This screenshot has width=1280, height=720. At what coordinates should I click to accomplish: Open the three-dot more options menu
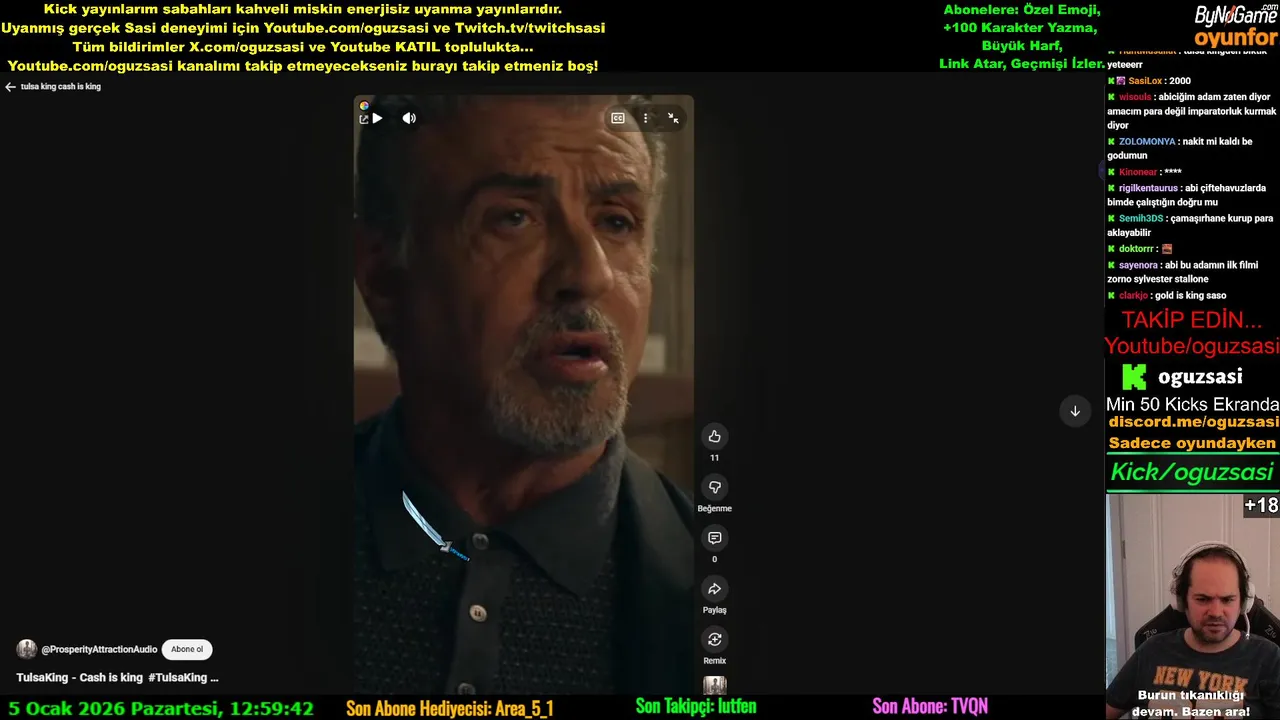(x=646, y=118)
